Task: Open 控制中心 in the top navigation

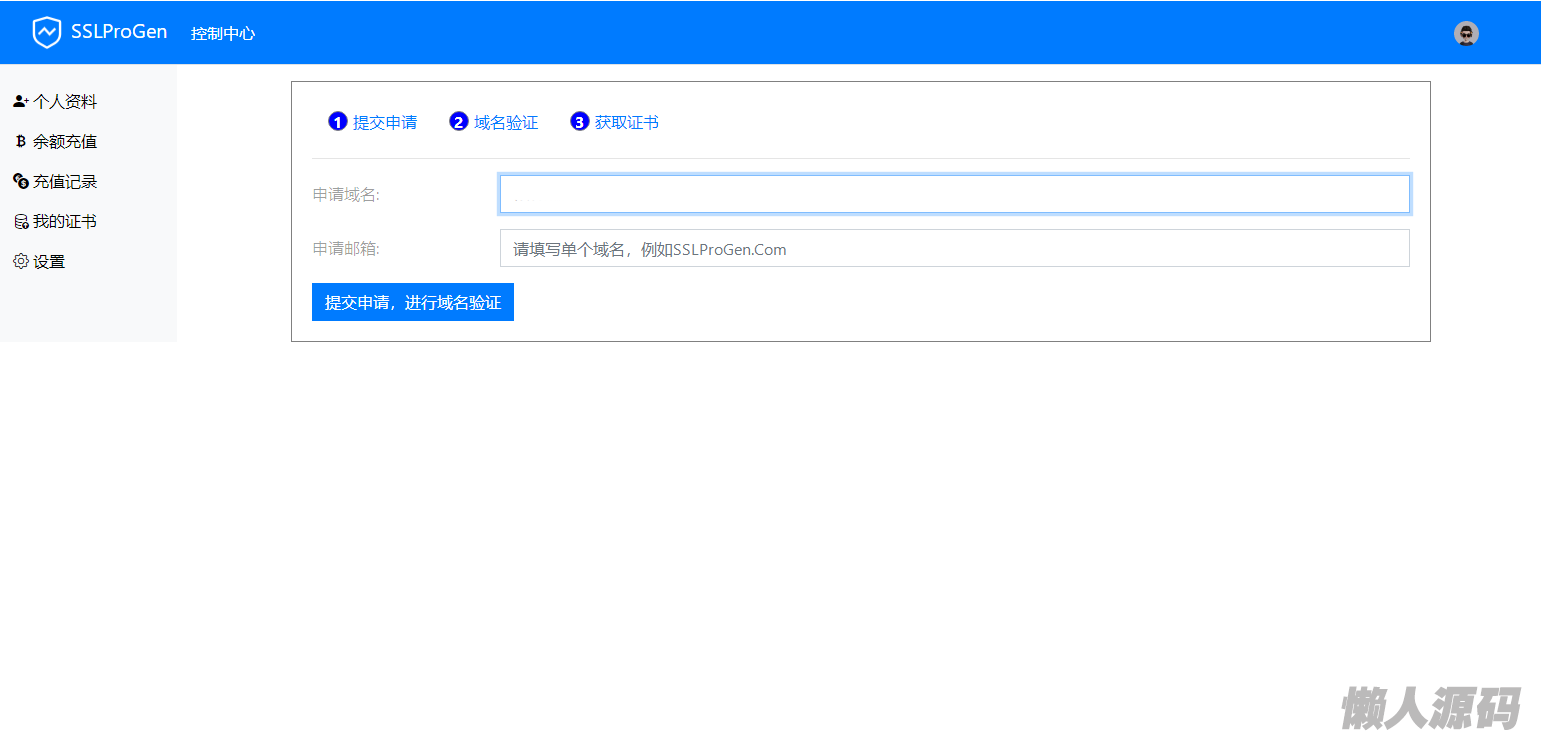Action: [223, 34]
